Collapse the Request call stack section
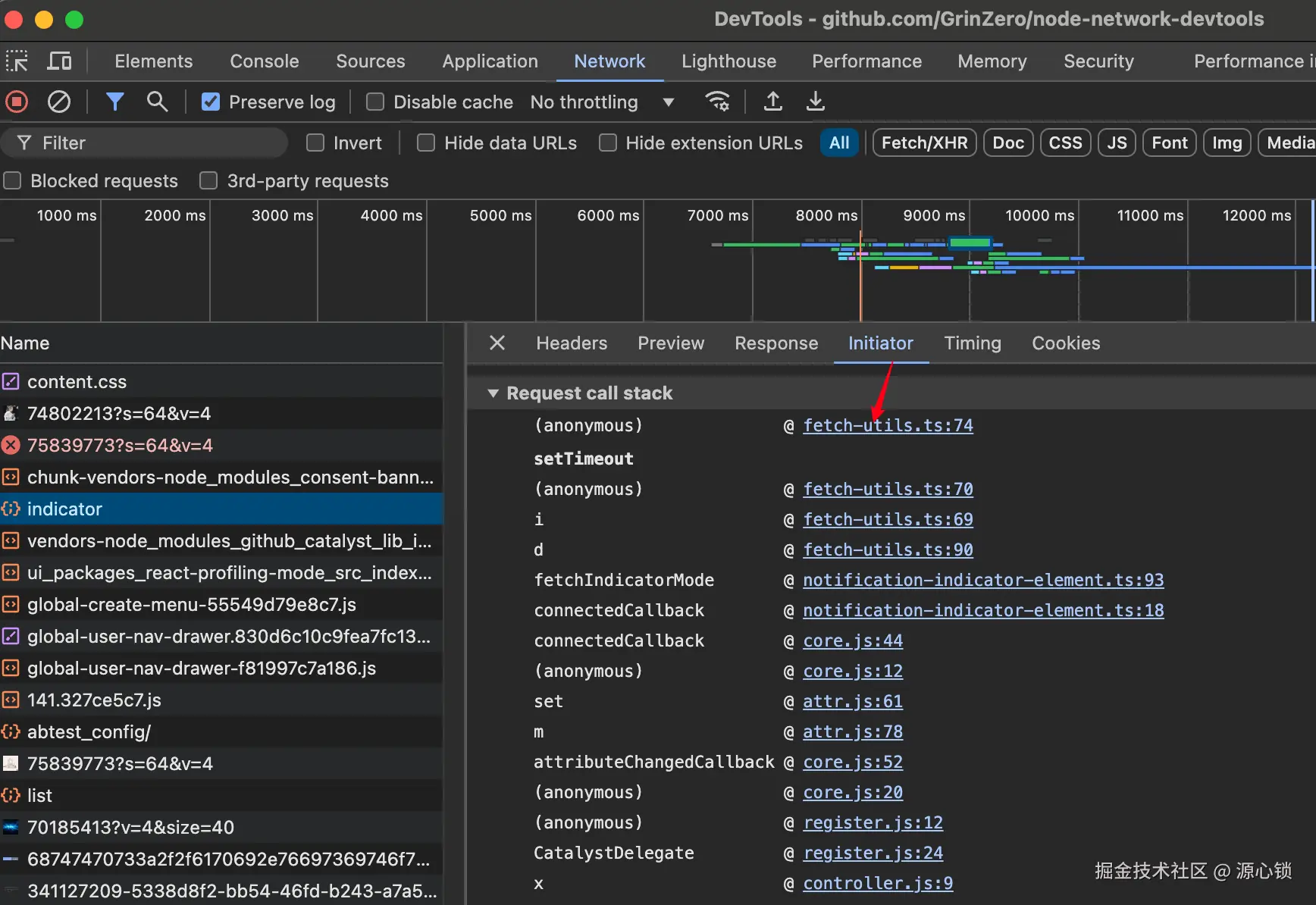Screen dimensions: 1316x905 (x=493, y=393)
